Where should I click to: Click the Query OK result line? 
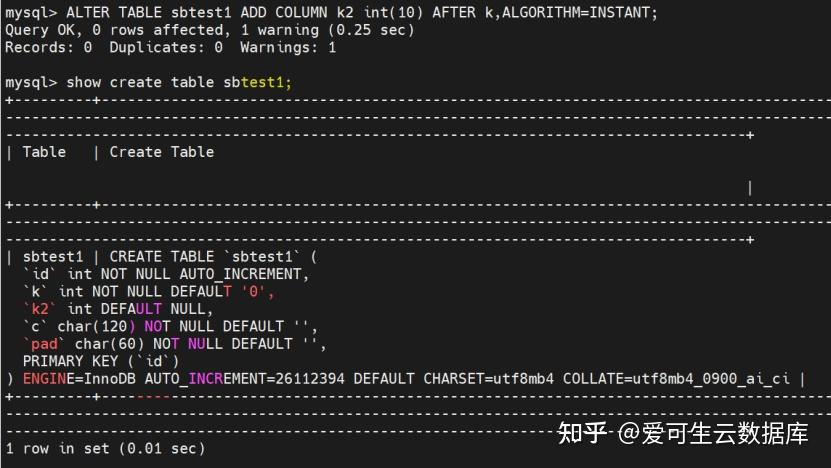[x=209, y=30]
